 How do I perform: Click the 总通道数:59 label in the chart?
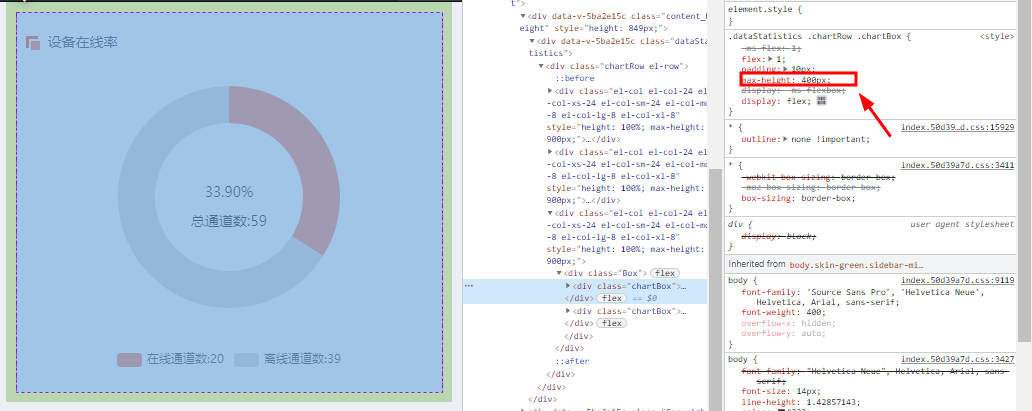pyautogui.click(x=229, y=221)
